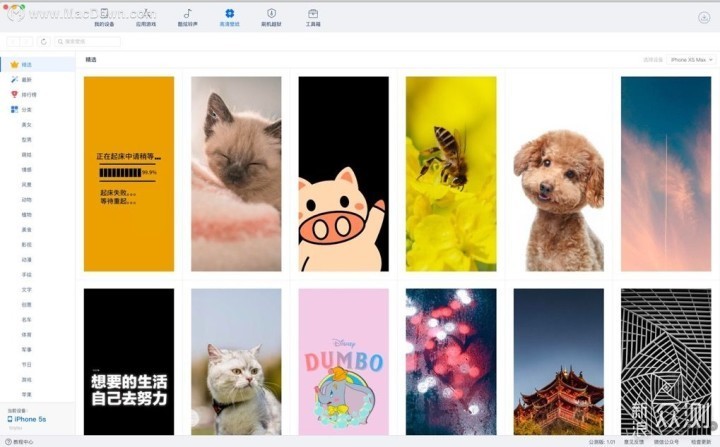Click the iPhone 5s current device label
The width and height of the screenshot is (720, 447).
(30, 419)
